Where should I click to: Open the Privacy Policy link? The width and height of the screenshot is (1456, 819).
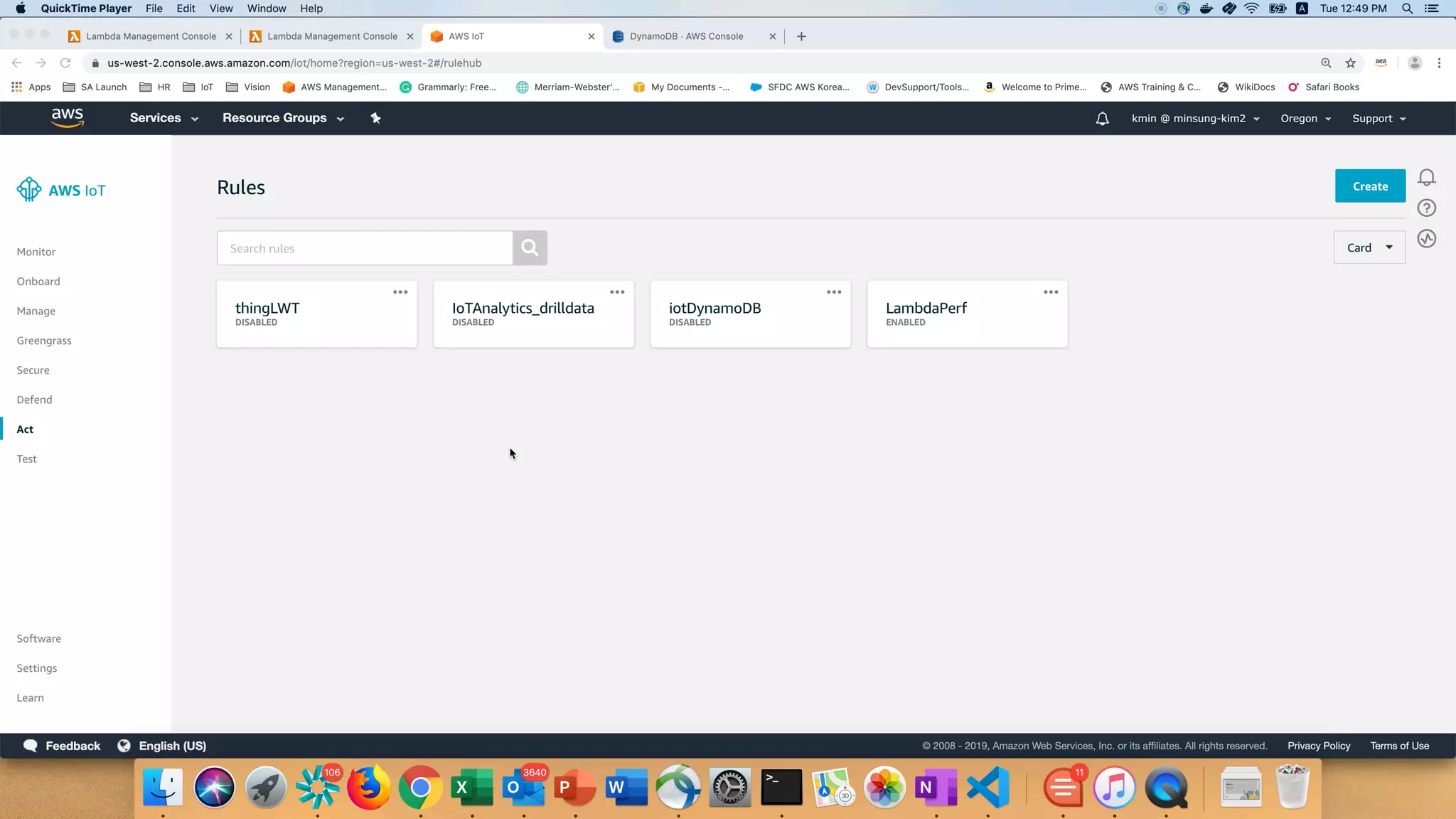[1318, 746]
